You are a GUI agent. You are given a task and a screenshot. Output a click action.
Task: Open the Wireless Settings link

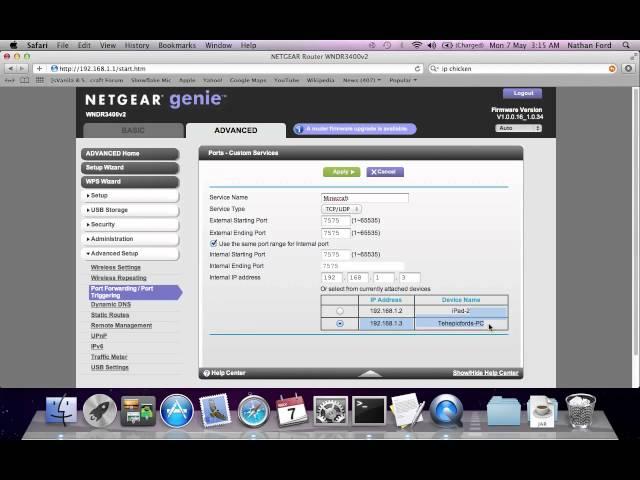(116, 267)
